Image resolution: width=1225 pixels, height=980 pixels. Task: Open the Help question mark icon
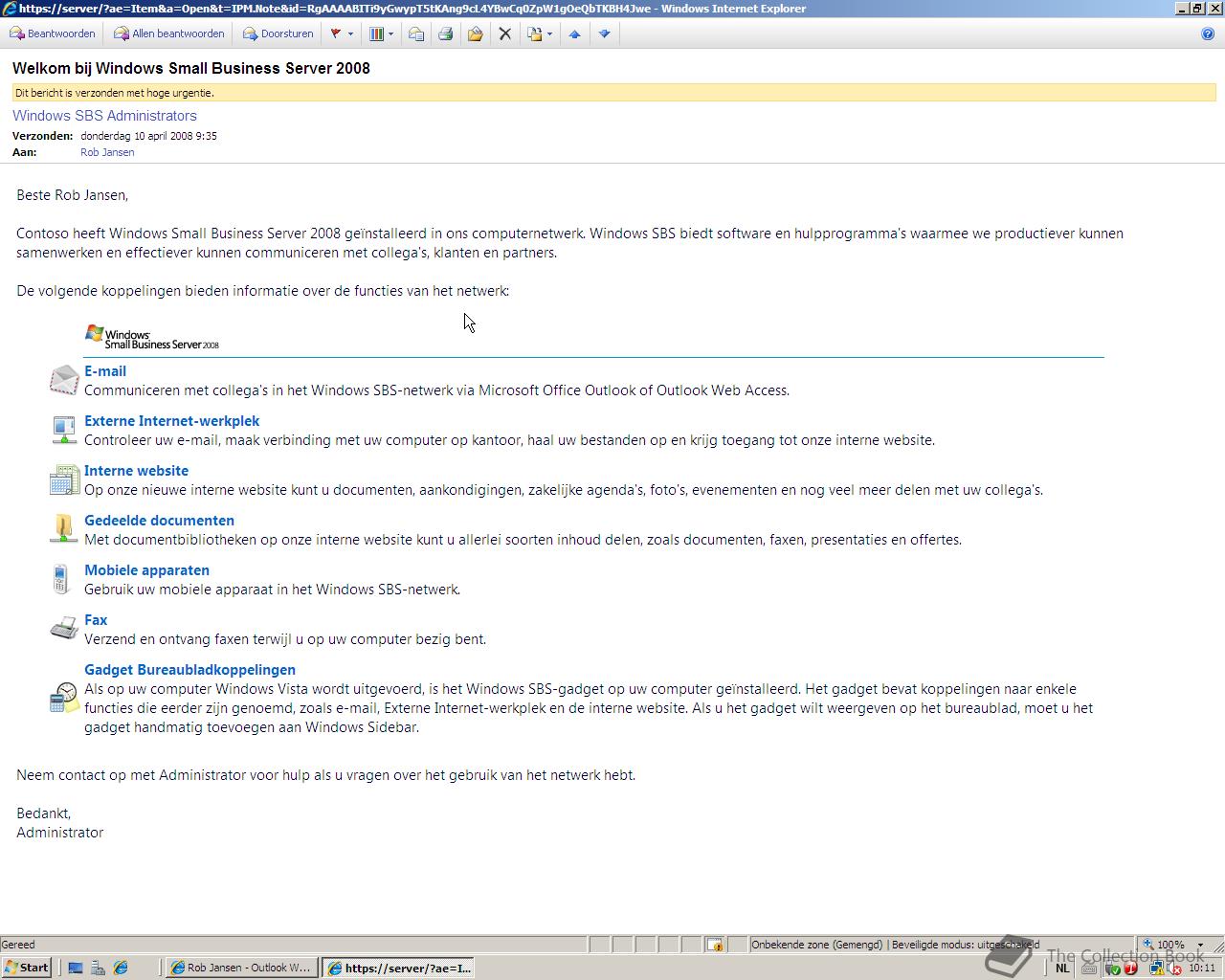coord(1208,33)
